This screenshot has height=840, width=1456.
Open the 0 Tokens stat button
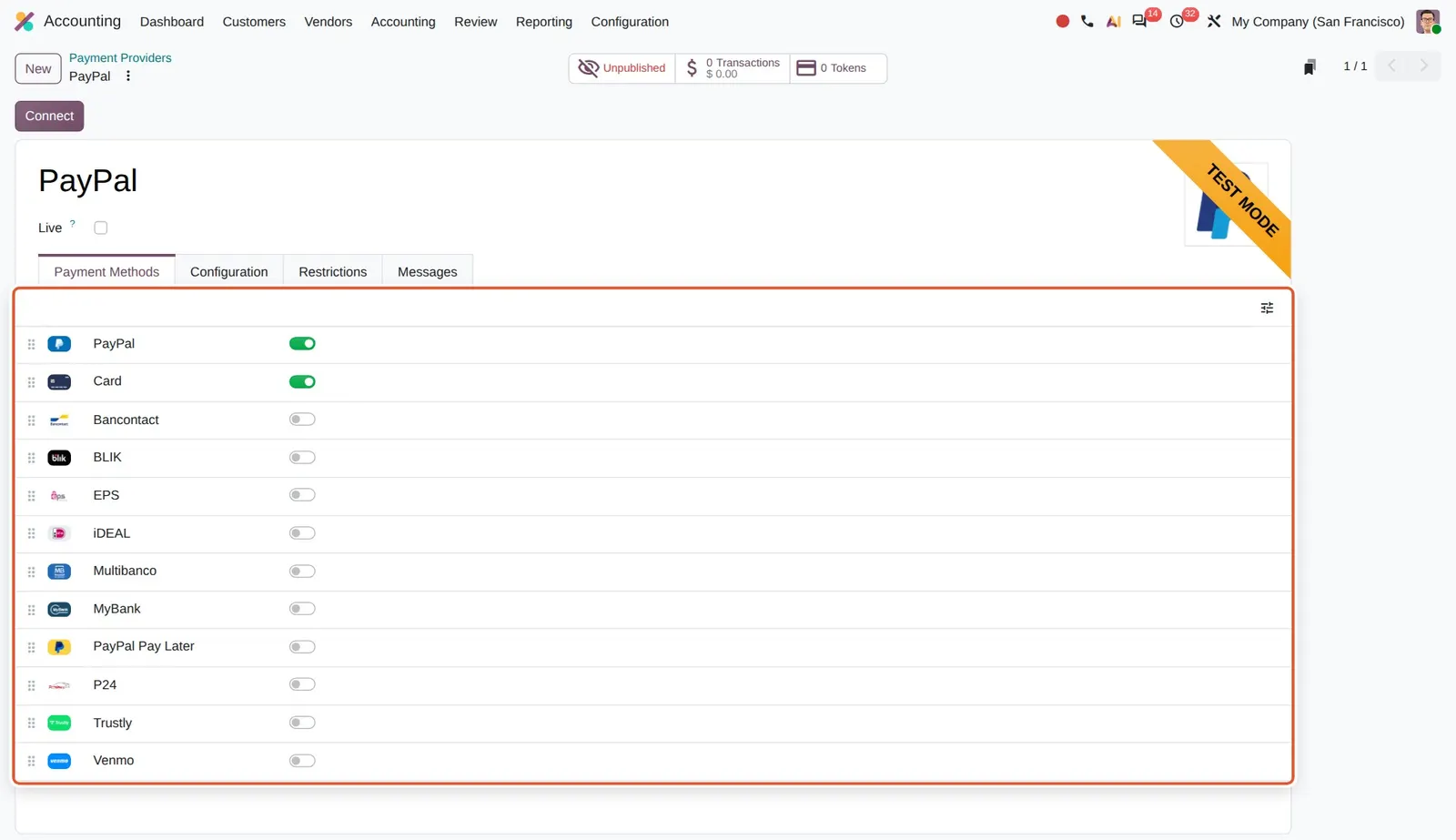tap(838, 68)
